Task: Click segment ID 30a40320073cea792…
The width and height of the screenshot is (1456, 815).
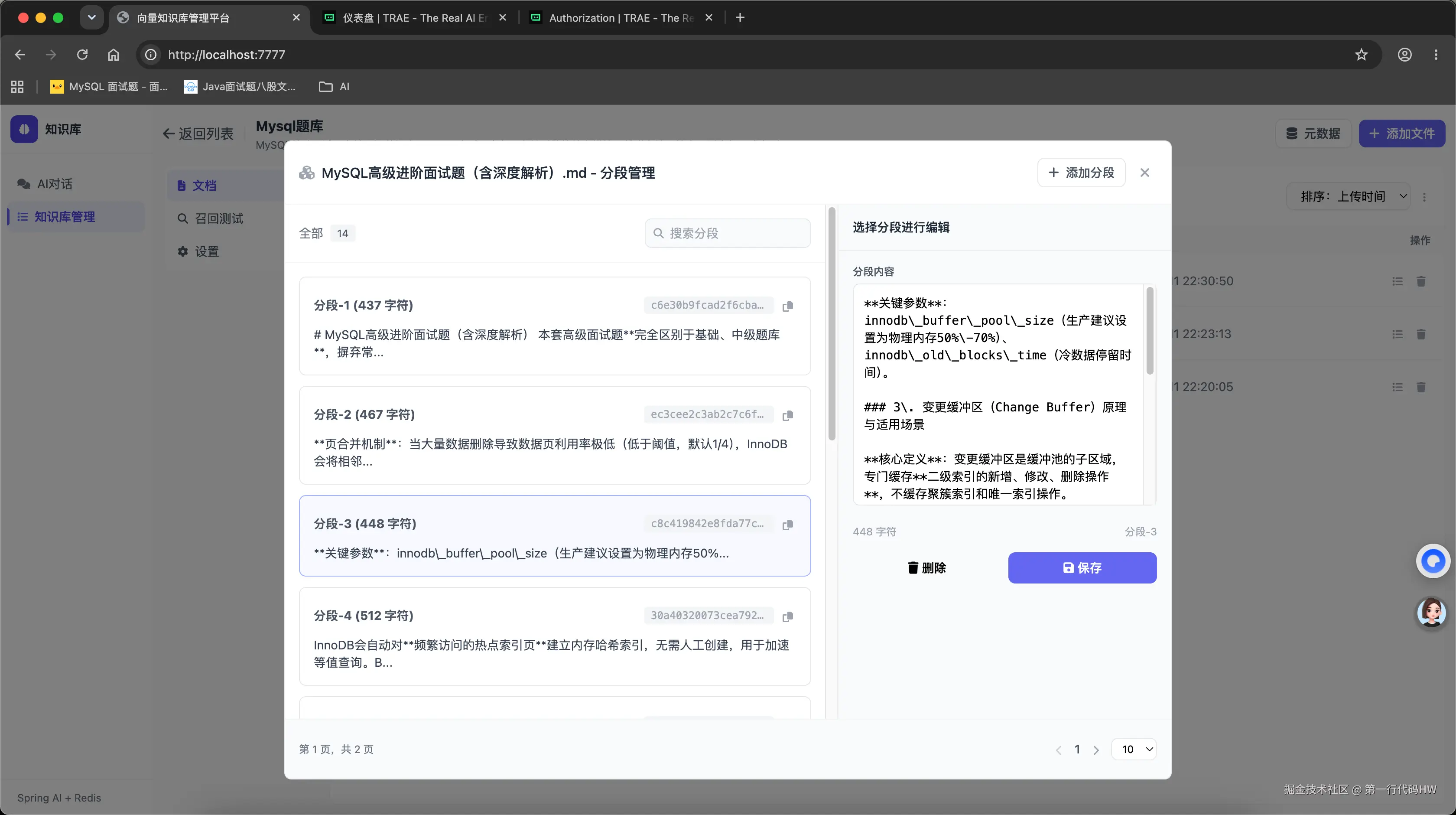Action: pos(708,615)
